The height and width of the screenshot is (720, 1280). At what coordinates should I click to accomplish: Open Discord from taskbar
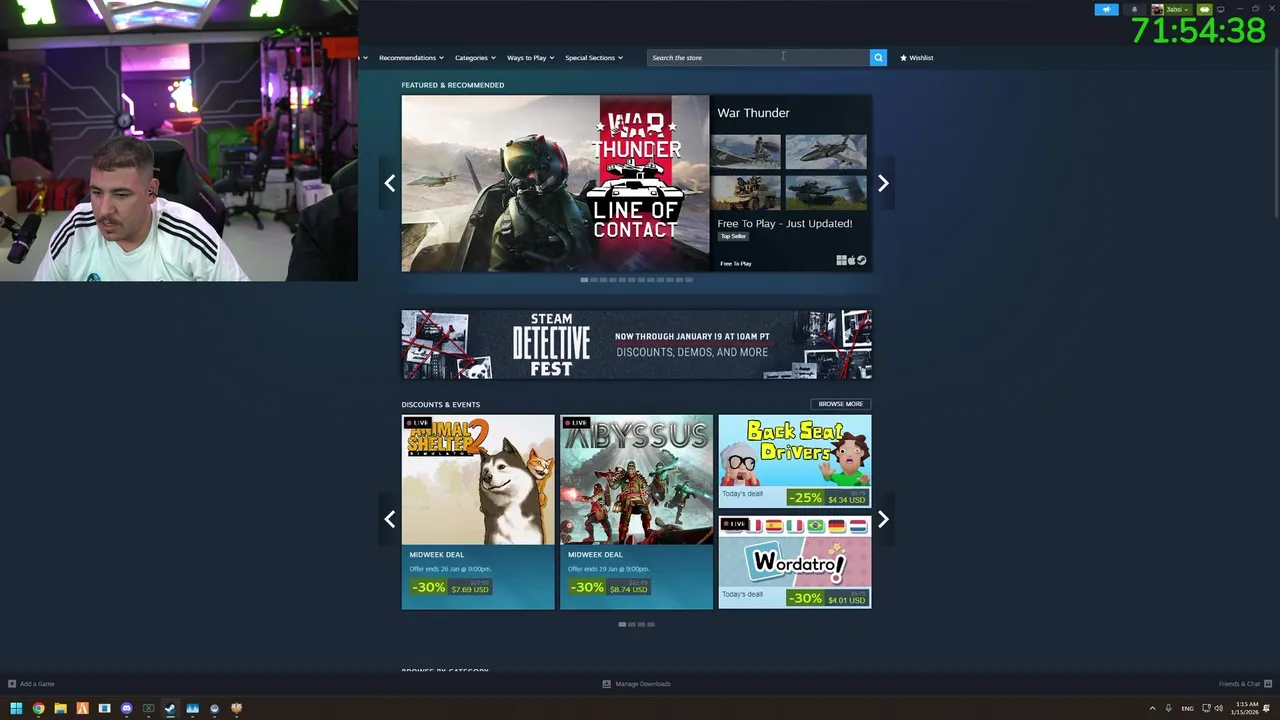tap(126, 708)
